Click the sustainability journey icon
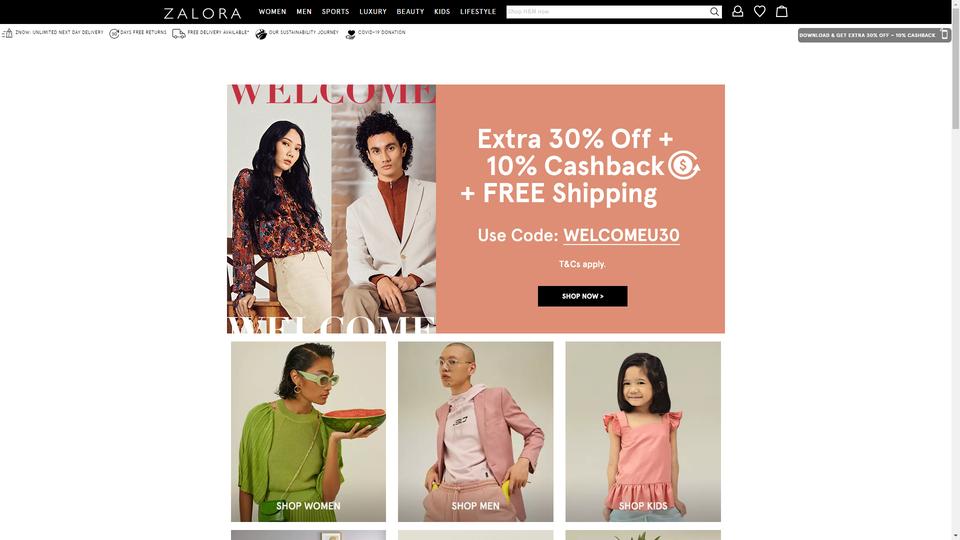This screenshot has width=960, height=540. 261,34
